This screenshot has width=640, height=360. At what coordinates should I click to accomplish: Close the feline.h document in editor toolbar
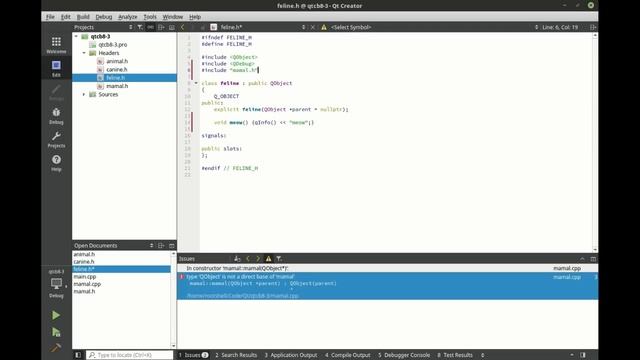tap(313, 27)
